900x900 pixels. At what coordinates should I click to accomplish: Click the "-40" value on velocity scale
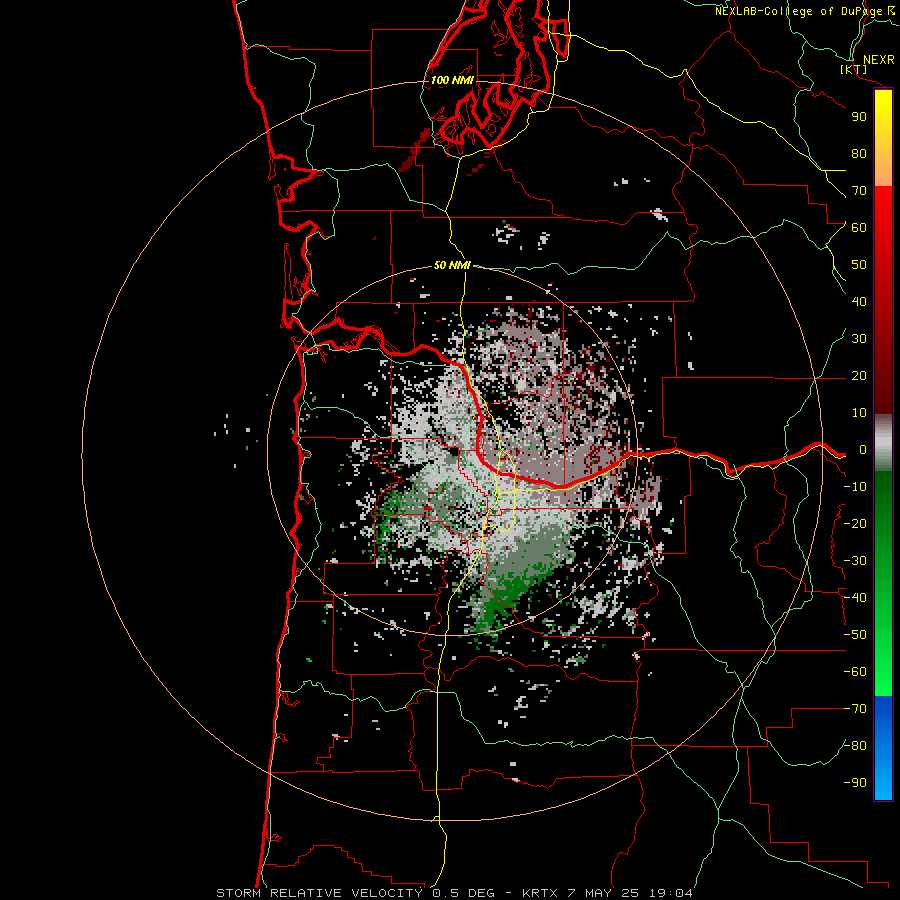[855, 598]
